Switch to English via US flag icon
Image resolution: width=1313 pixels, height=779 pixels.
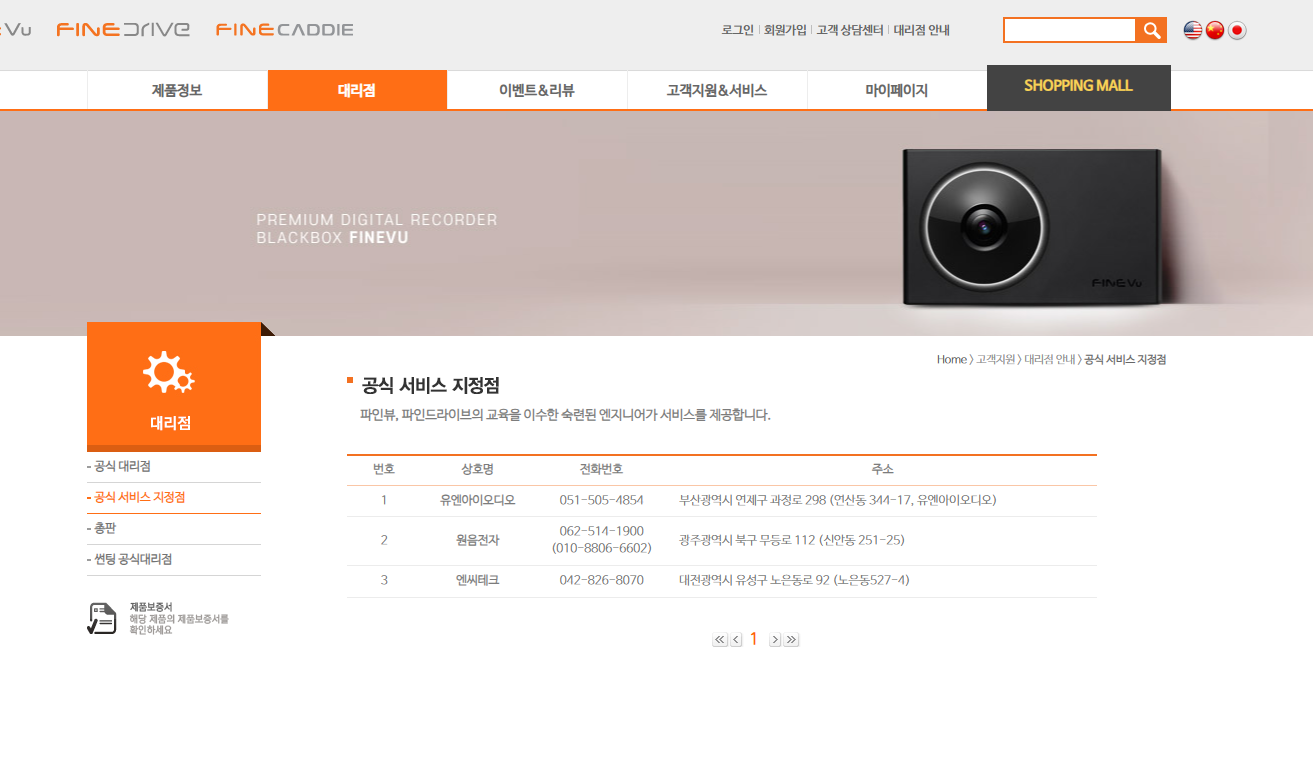pyautogui.click(x=1193, y=30)
